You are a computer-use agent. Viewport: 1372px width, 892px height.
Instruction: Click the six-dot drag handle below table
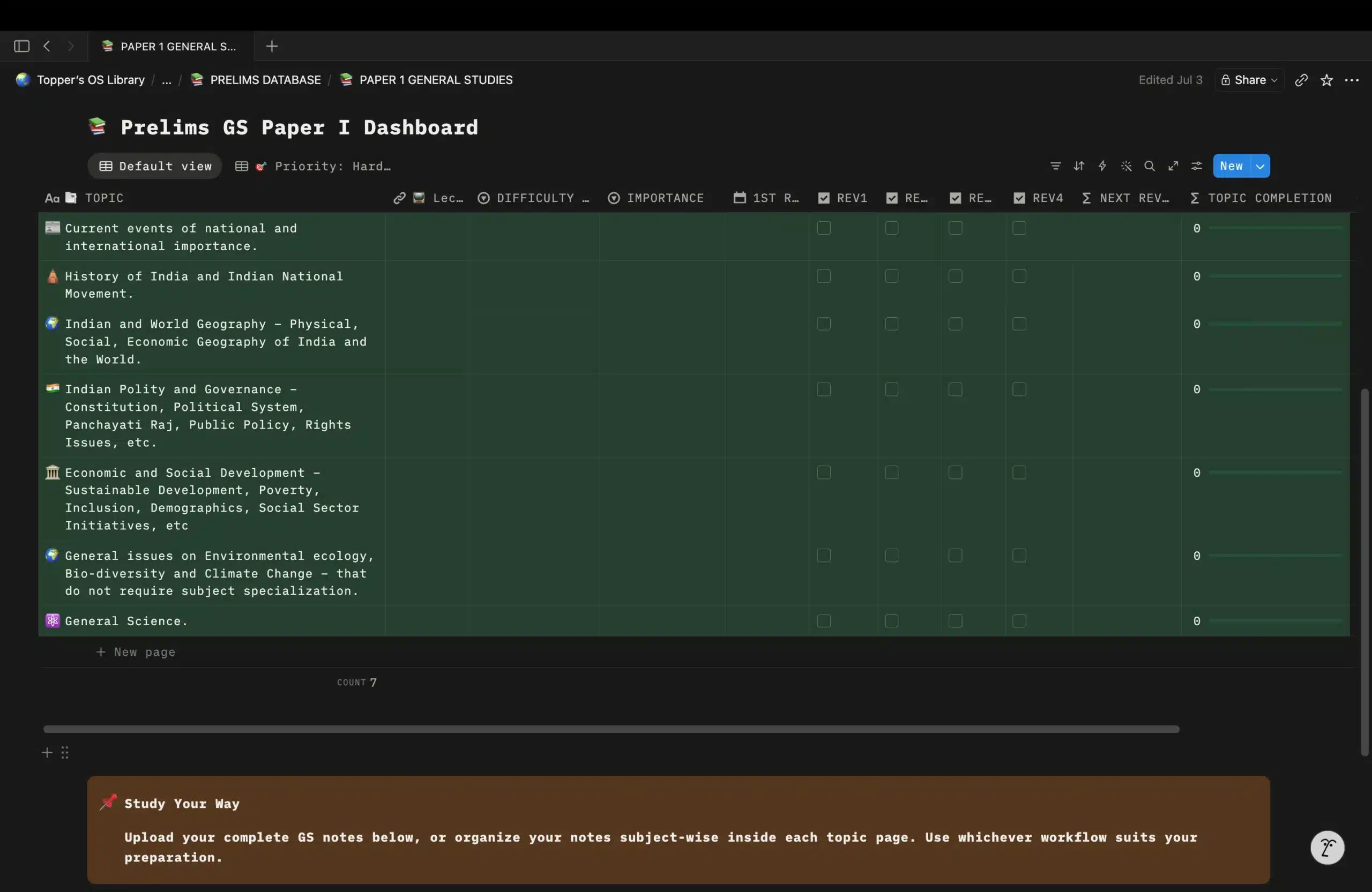click(64, 753)
